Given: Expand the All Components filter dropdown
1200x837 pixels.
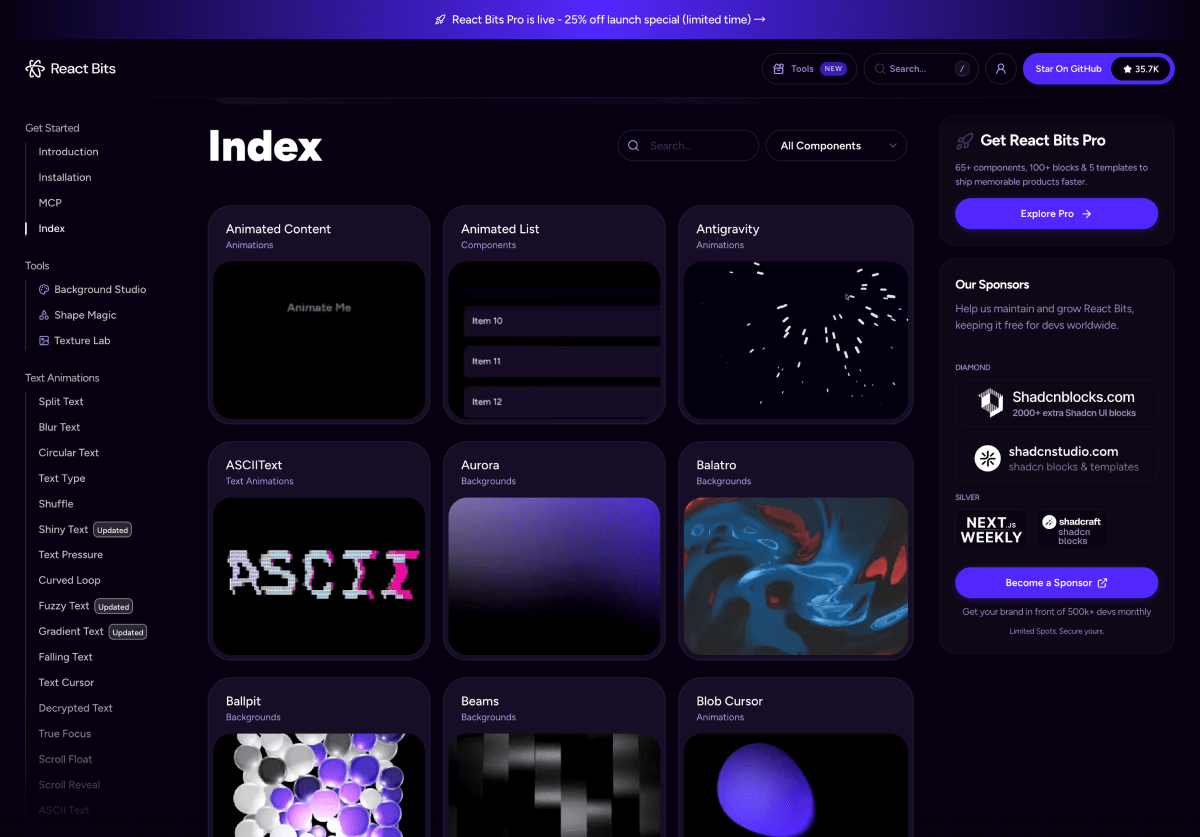Looking at the screenshot, I should tap(836, 146).
